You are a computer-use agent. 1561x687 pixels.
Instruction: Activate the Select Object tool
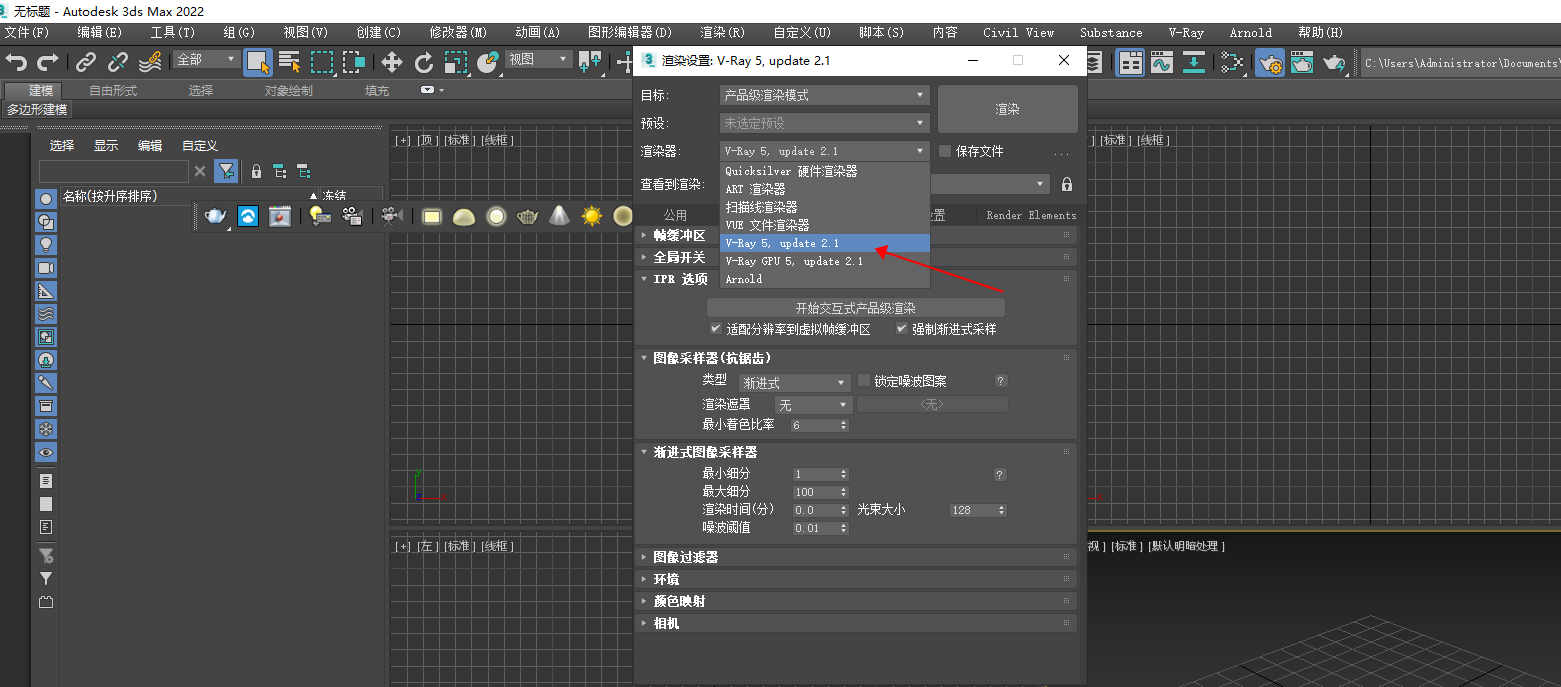coord(258,63)
